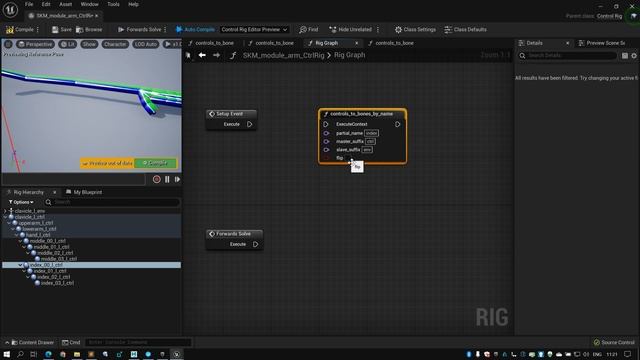The width and height of the screenshot is (640, 360).
Task: Open the Lit view mode dropdown
Action: click(x=68, y=44)
